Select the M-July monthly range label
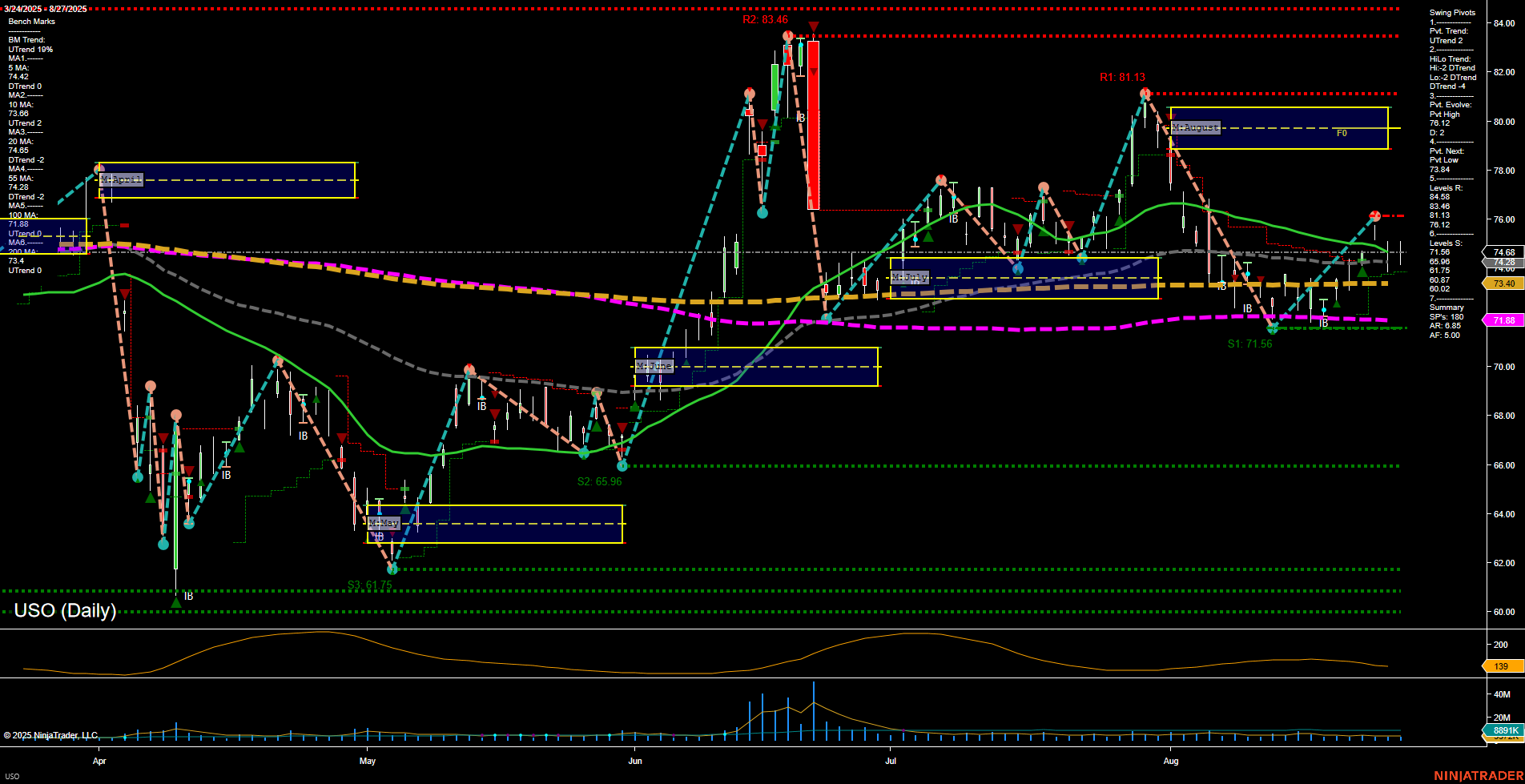Image resolution: width=1525 pixels, height=784 pixels. (x=910, y=277)
